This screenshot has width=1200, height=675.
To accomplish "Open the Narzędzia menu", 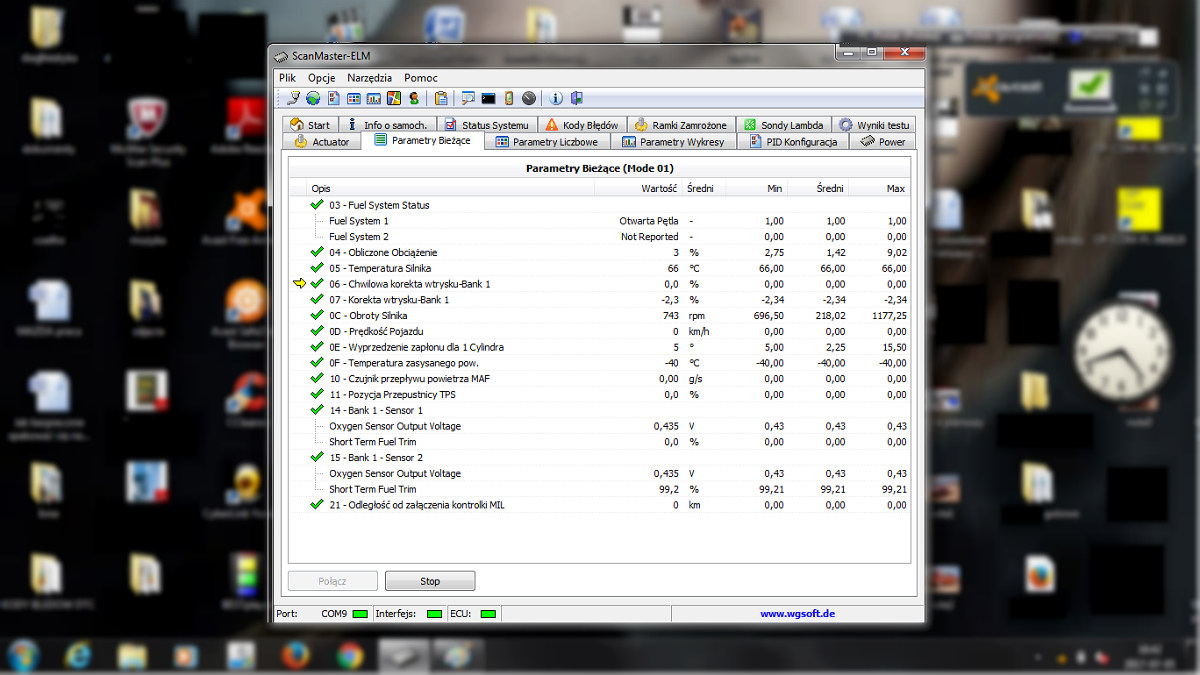I will tap(369, 78).
